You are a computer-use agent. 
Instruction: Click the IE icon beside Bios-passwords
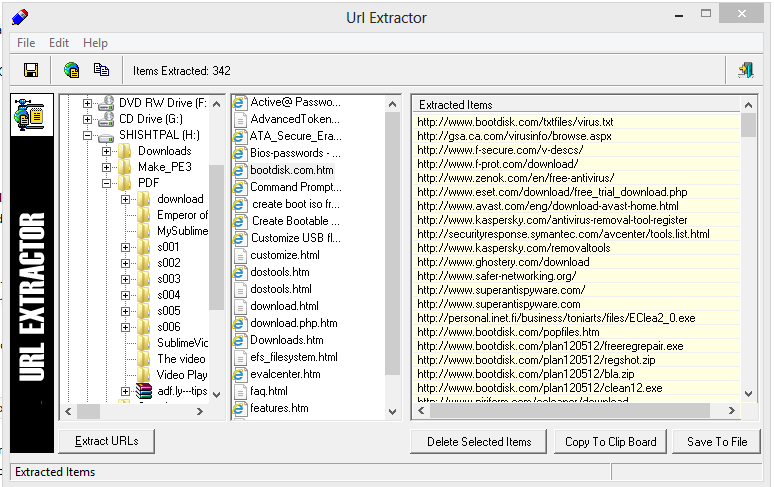(239, 153)
